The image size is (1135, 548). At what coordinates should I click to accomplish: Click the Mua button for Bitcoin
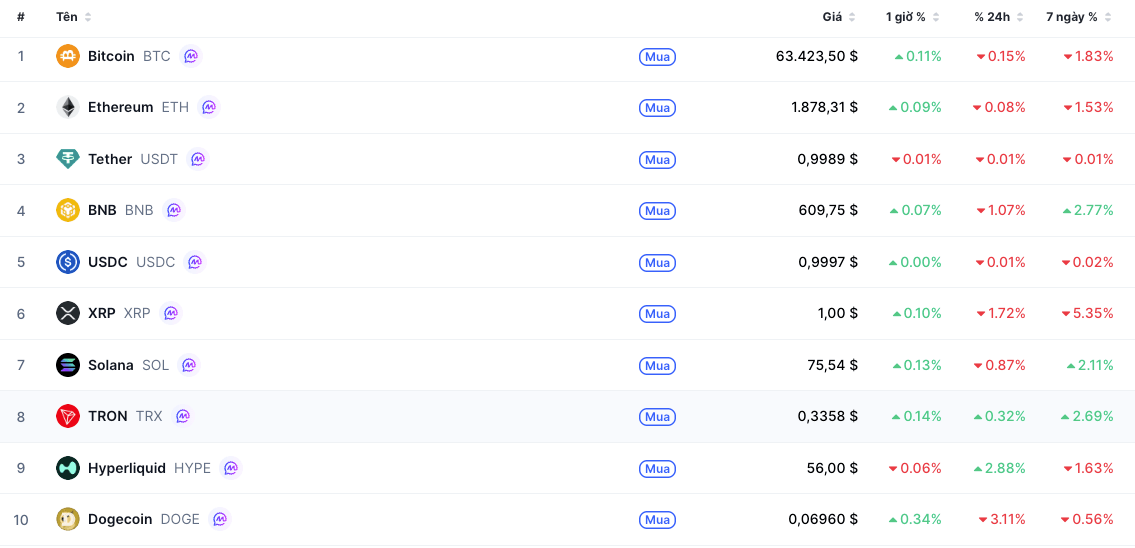pos(657,56)
